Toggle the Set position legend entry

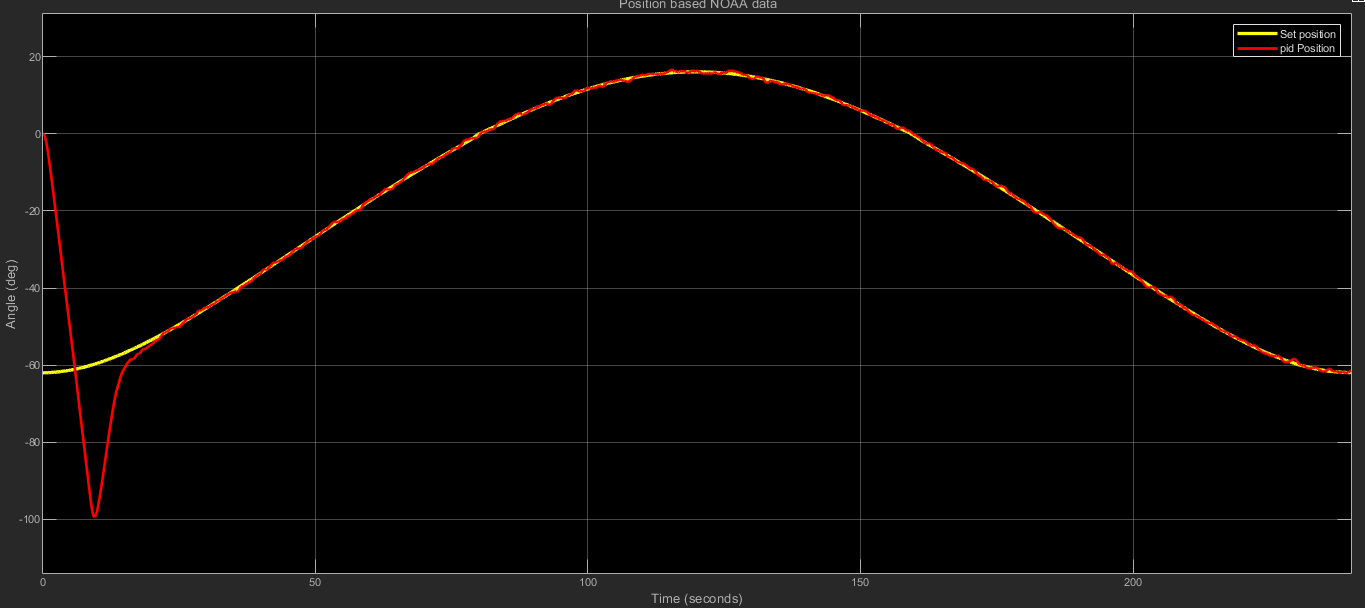point(1307,35)
